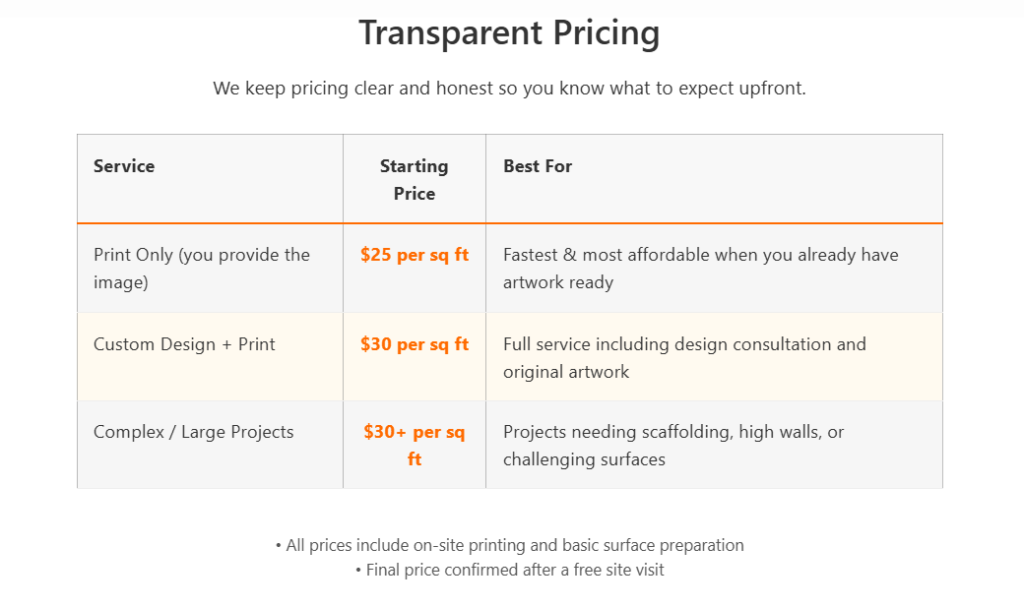Click the 'Fastest & most affordable' description
Image resolution: width=1024 pixels, height=608 pixels.
(700, 255)
